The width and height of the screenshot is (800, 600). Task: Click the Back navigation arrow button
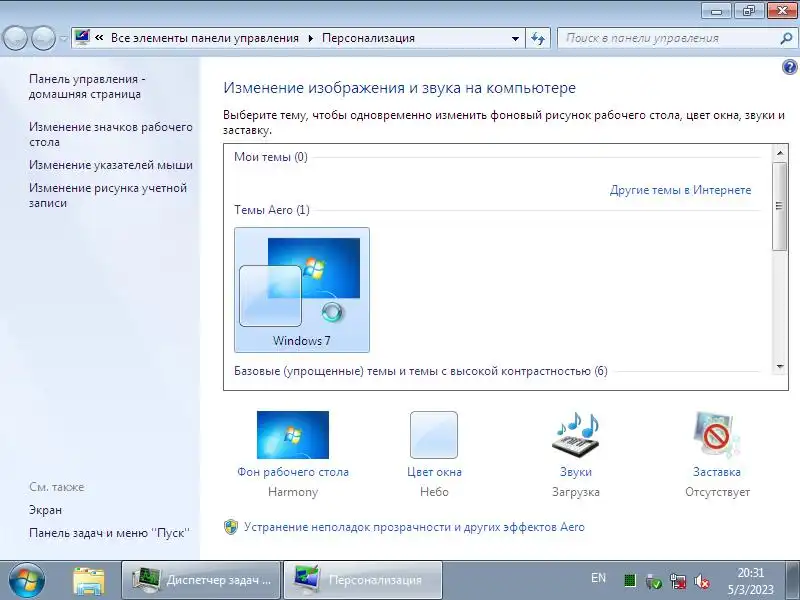point(15,38)
